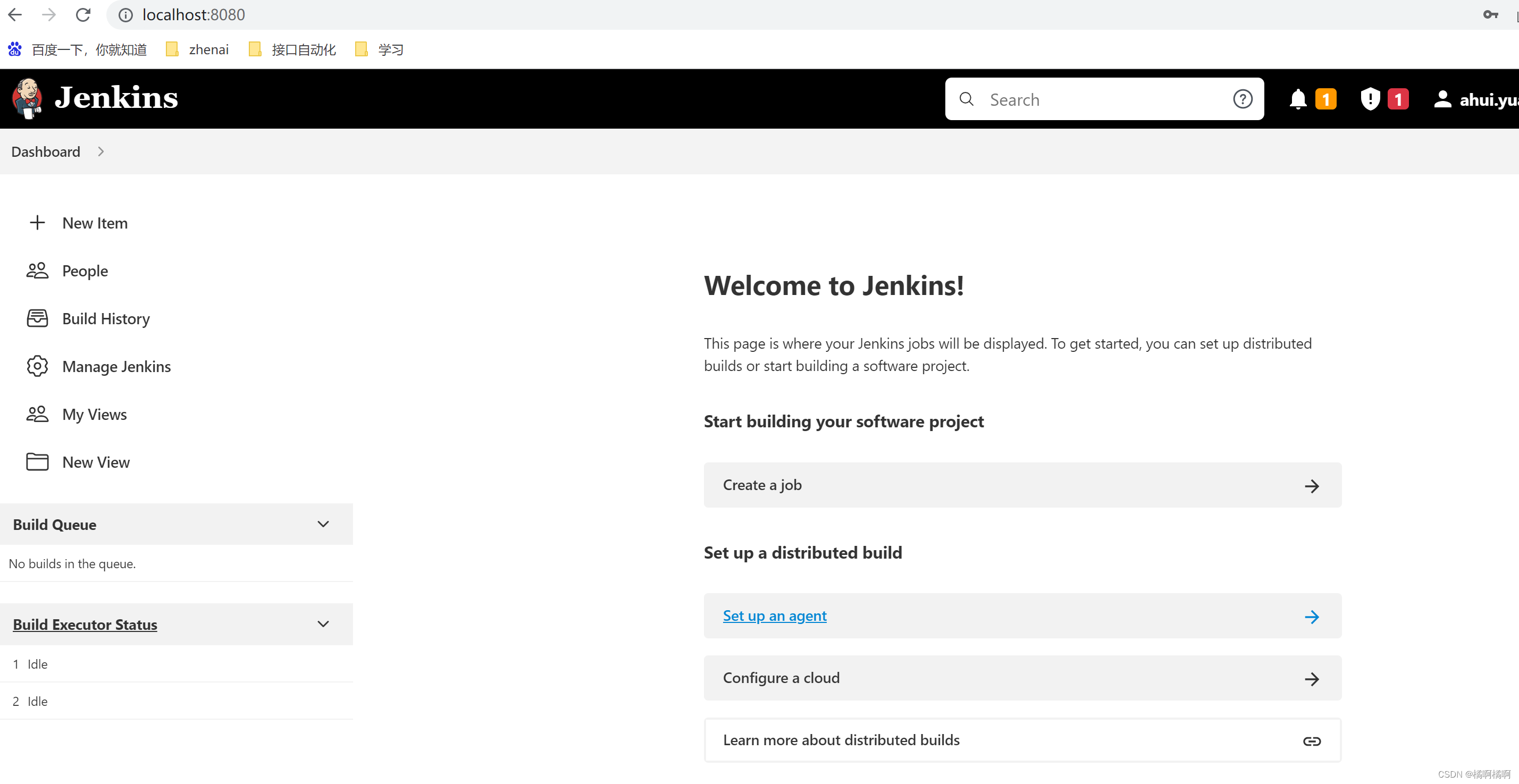Click the Create a job button
This screenshot has width=1519, height=784.
pyautogui.click(x=1022, y=485)
